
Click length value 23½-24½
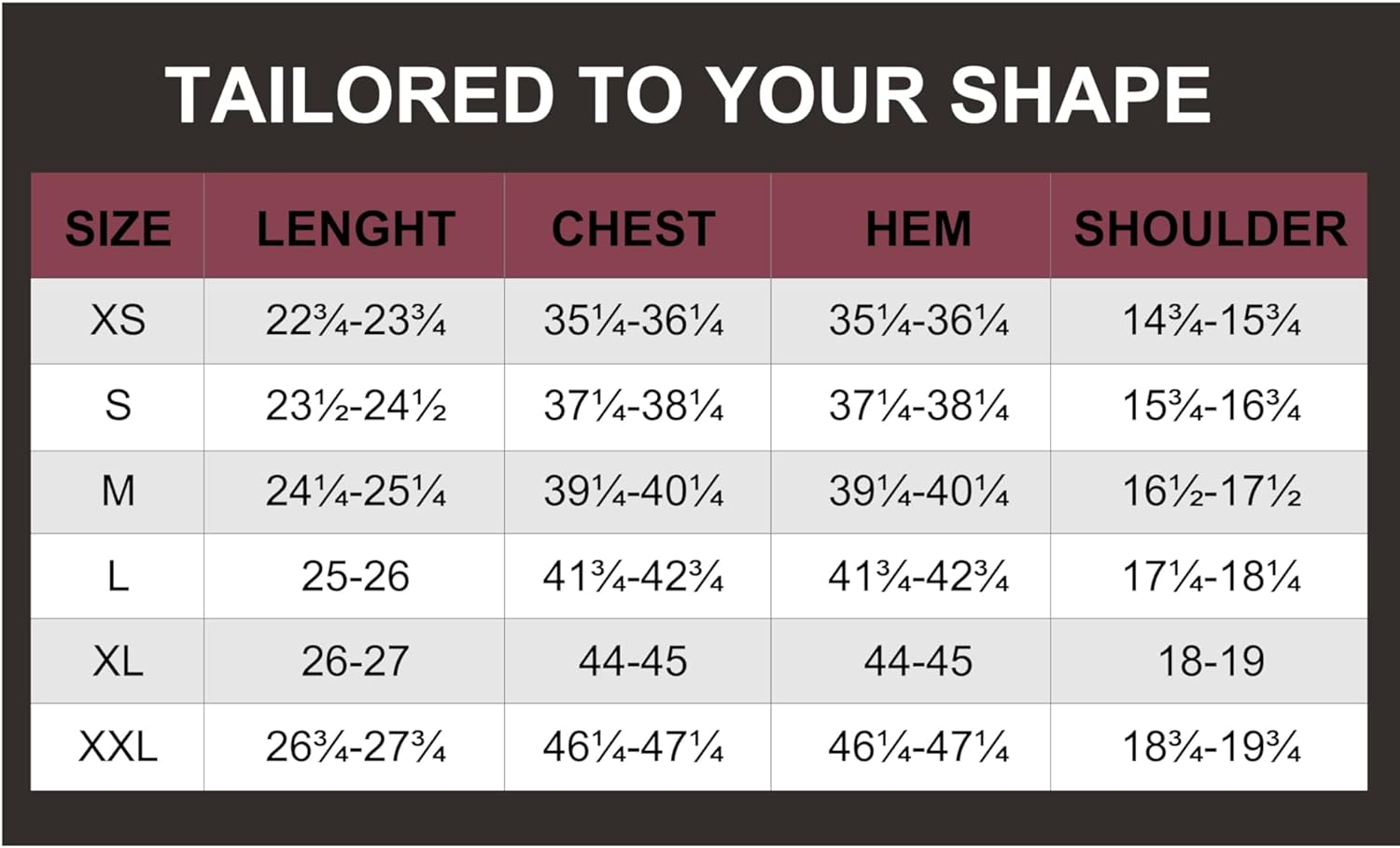(x=356, y=406)
